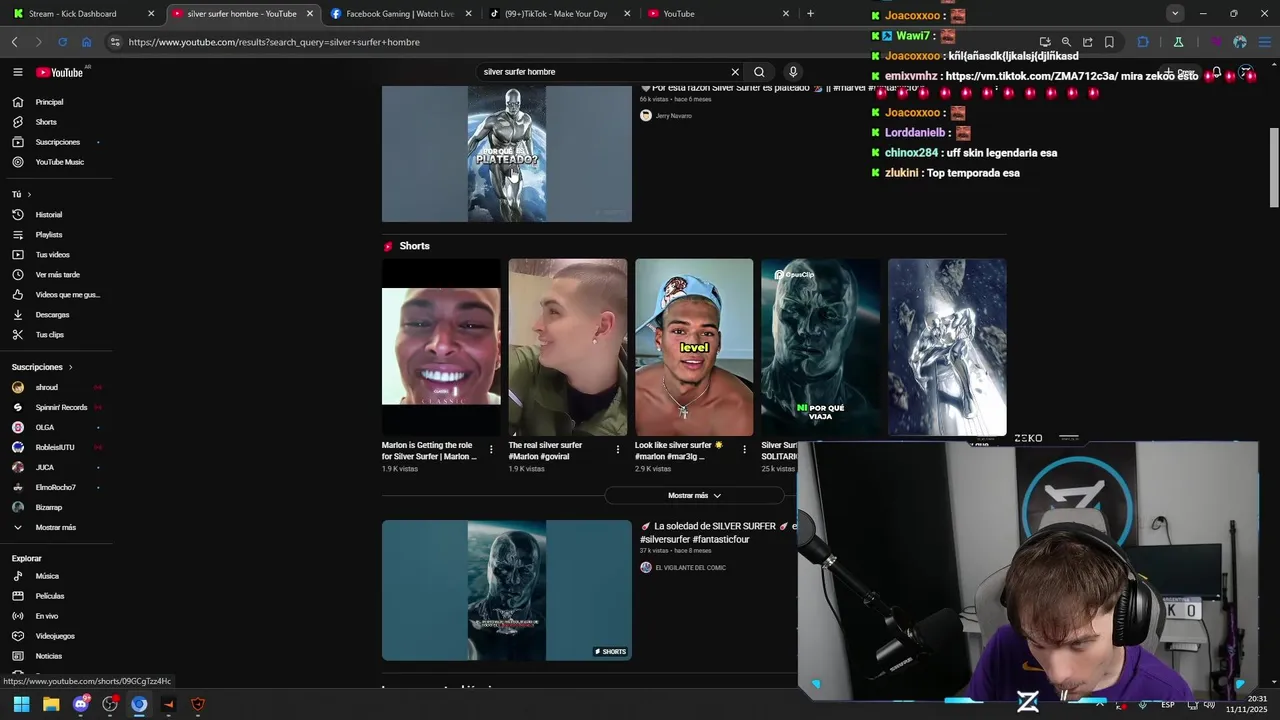Go back in the browser
The width and height of the screenshot is (1280, 720).
click(x=14, y=42)
